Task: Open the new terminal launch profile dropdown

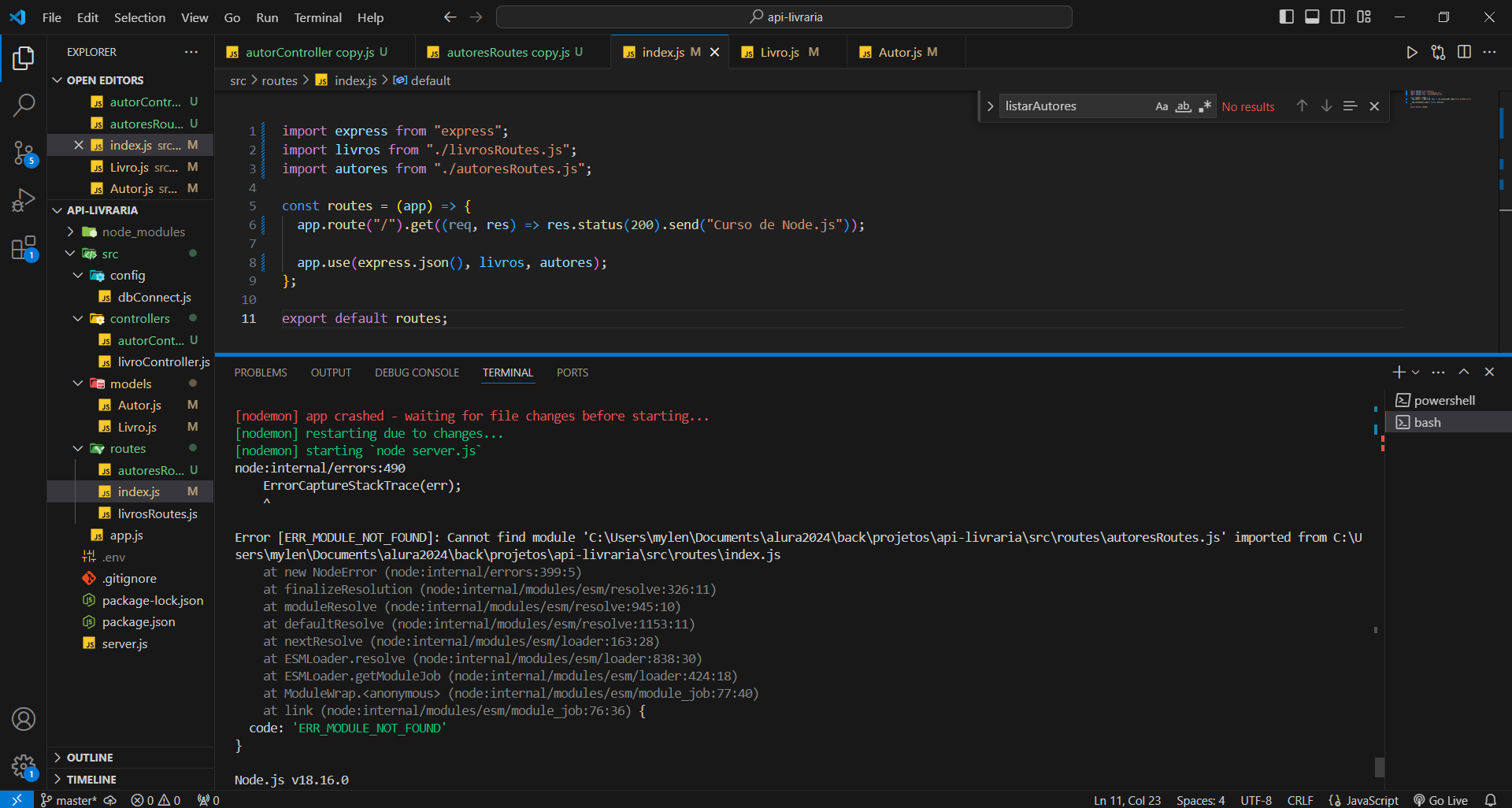Action: pos(1416,372)
